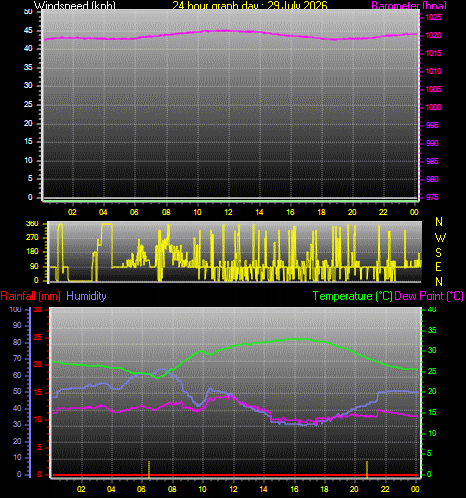Select the 70 value on the humidity axis
The image size is (466, 498).
[17, 358]
